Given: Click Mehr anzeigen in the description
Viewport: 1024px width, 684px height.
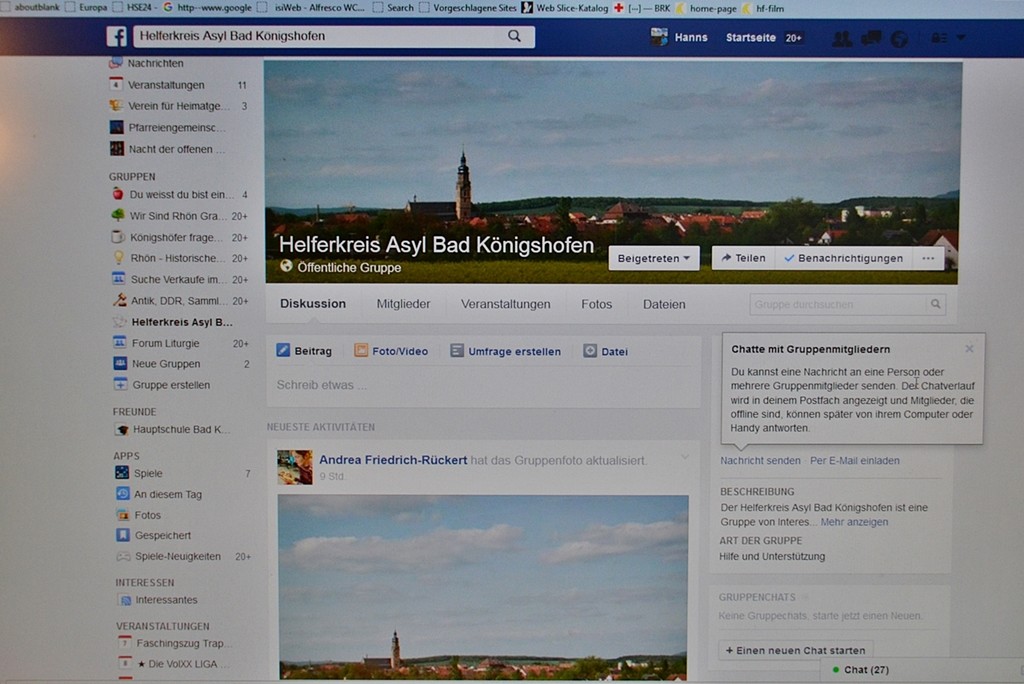Looking at the screenshot, I should click(854, 522).
